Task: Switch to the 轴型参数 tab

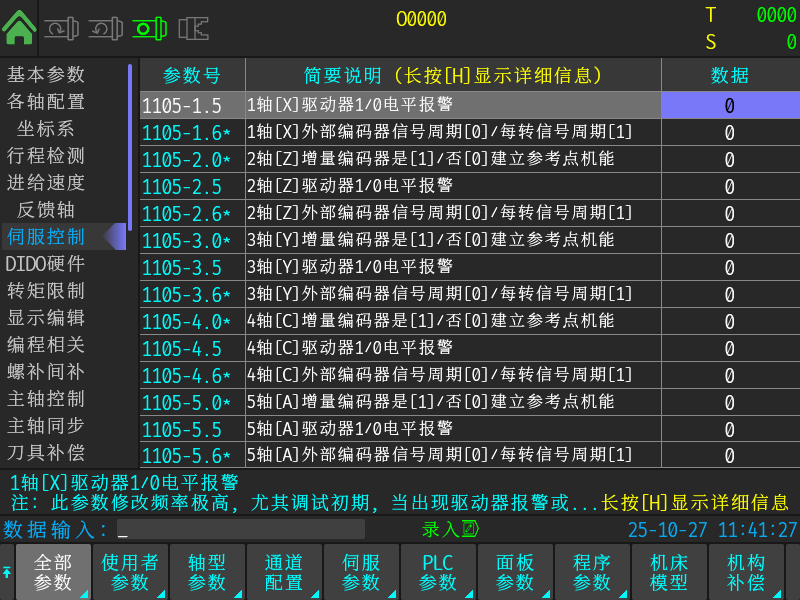Action: (x=207, y=572)
